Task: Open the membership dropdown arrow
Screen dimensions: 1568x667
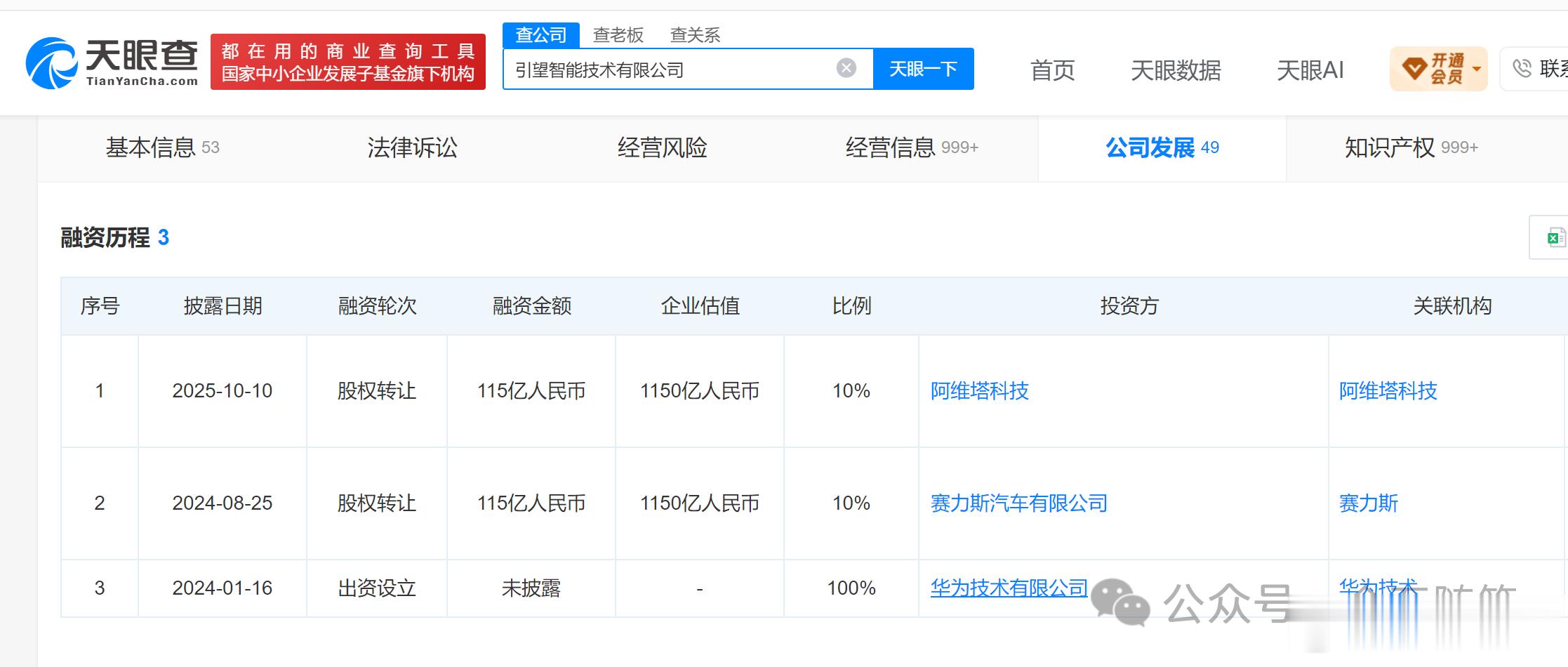Action: tap(1477, 69)
